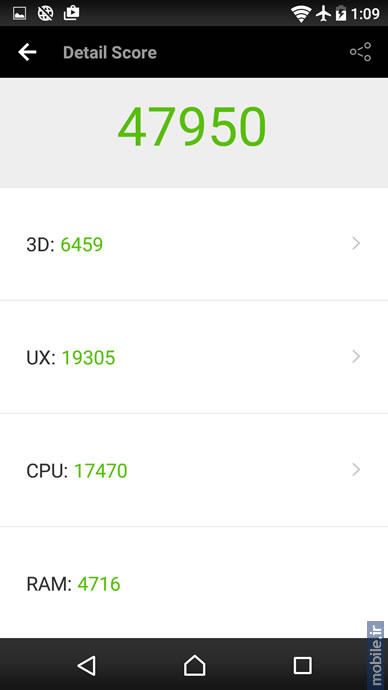Open the share icon in header
The height and width of the screenshot is (690, 388).
click(360, 52)
